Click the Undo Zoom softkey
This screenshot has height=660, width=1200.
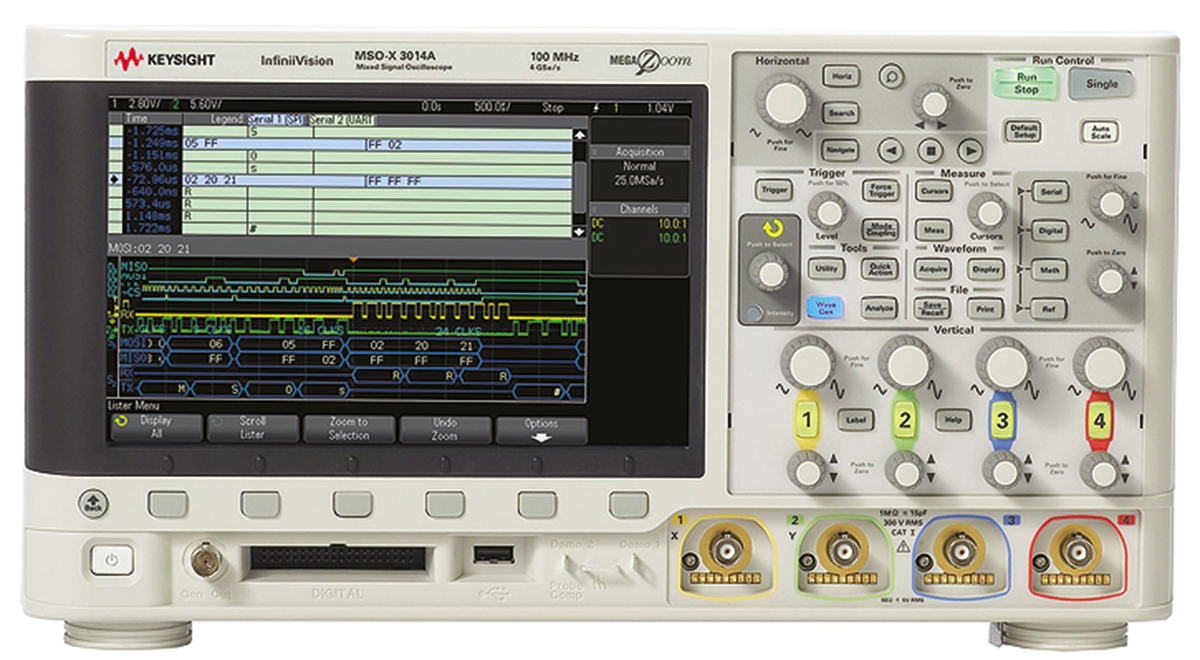click(x=445, y=429)
